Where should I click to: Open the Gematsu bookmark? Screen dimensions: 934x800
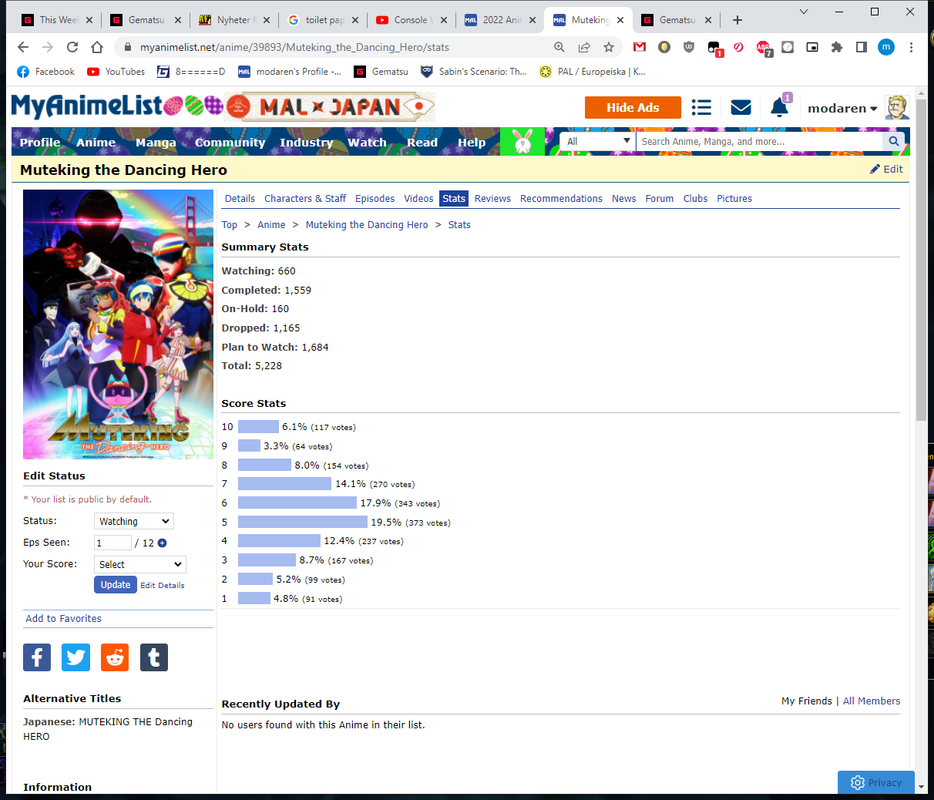coord(381,71)
